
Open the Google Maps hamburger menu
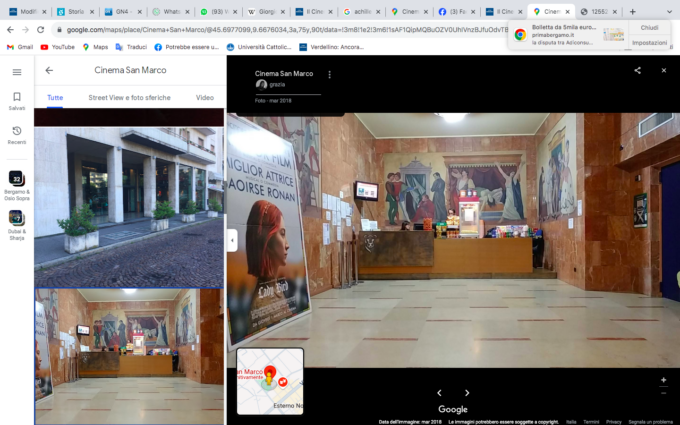coord(17,72)
